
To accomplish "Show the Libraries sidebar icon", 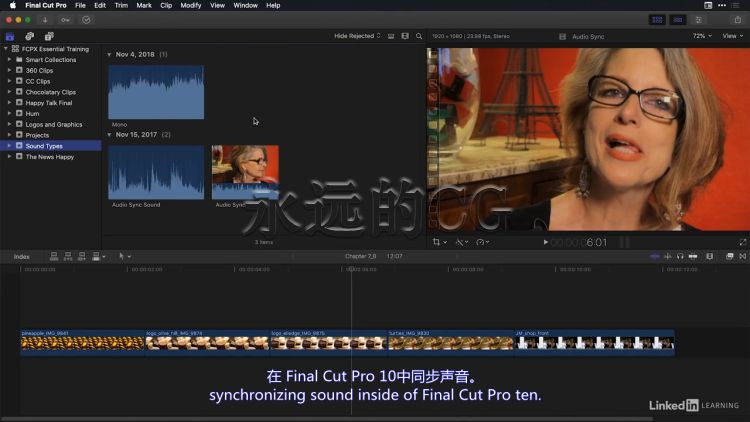I will [10, 36].
